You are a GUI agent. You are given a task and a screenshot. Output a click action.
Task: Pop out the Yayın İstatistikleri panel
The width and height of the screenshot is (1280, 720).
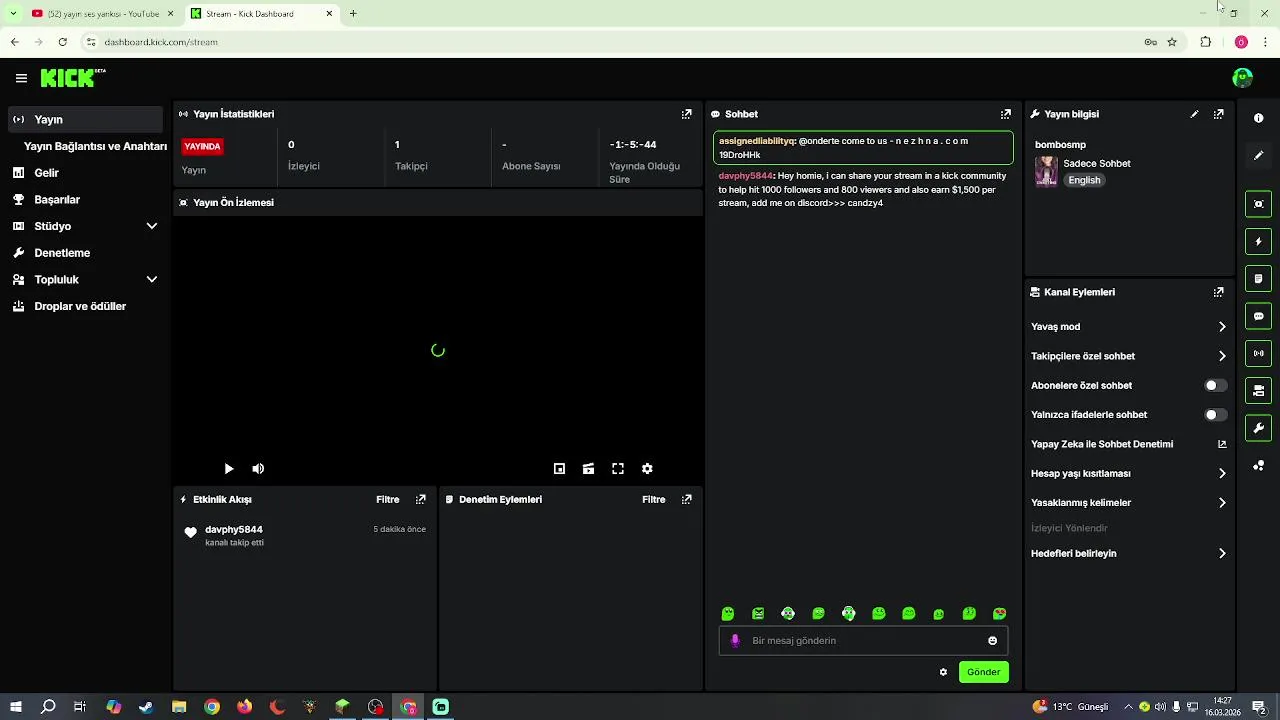point(686,114)
